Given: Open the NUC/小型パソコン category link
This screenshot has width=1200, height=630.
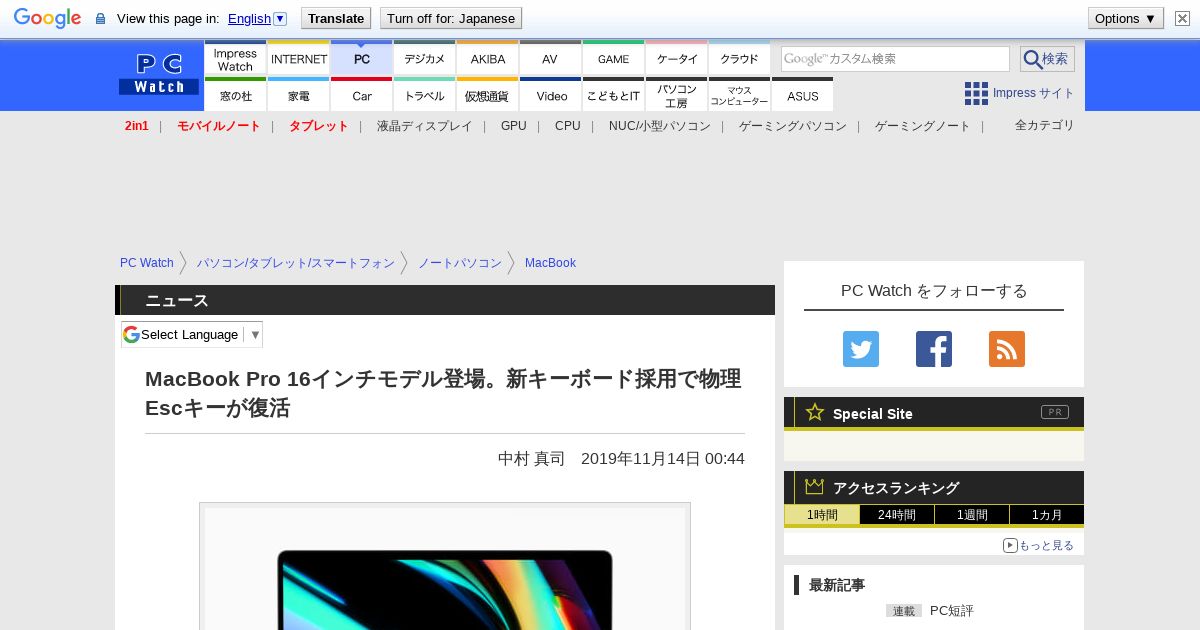Looking at the screenshot, I should pyautogui.click(x=660, y=126).
